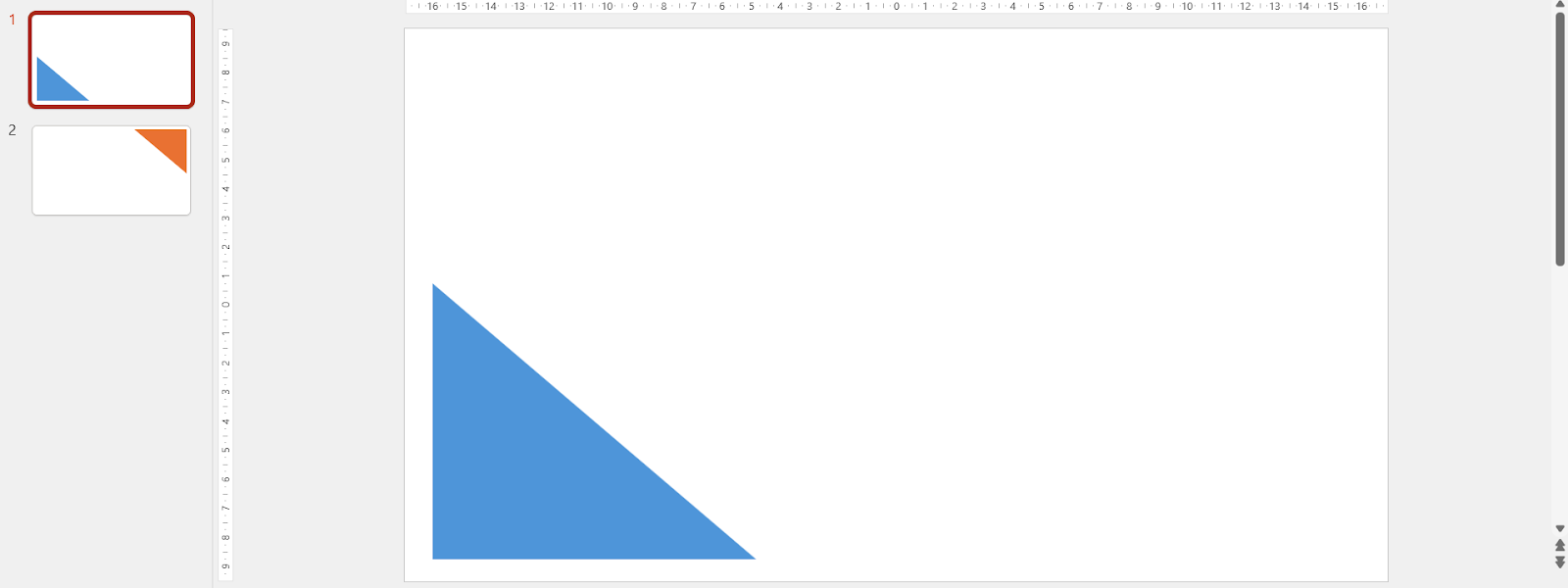Go to next slide using double down arrow
The image size is (1568, 588).
click(x=1560, y=563)
